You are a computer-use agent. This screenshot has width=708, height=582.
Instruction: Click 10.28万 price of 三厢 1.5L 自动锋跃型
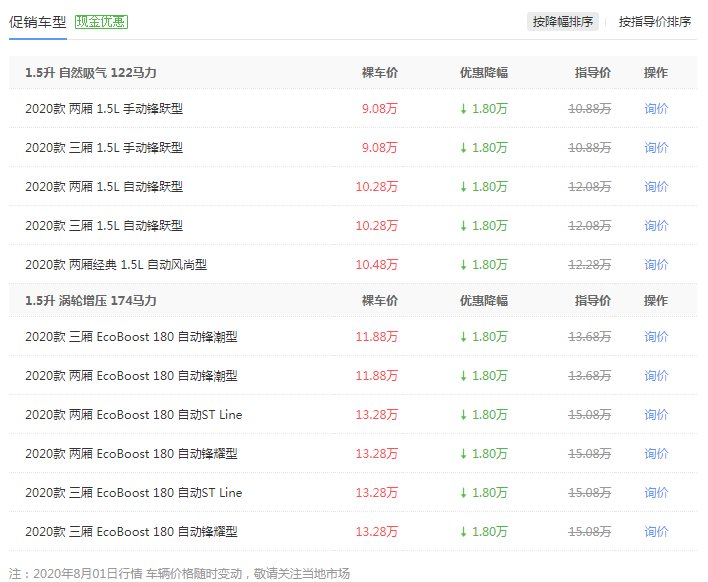tap(377, 225)
